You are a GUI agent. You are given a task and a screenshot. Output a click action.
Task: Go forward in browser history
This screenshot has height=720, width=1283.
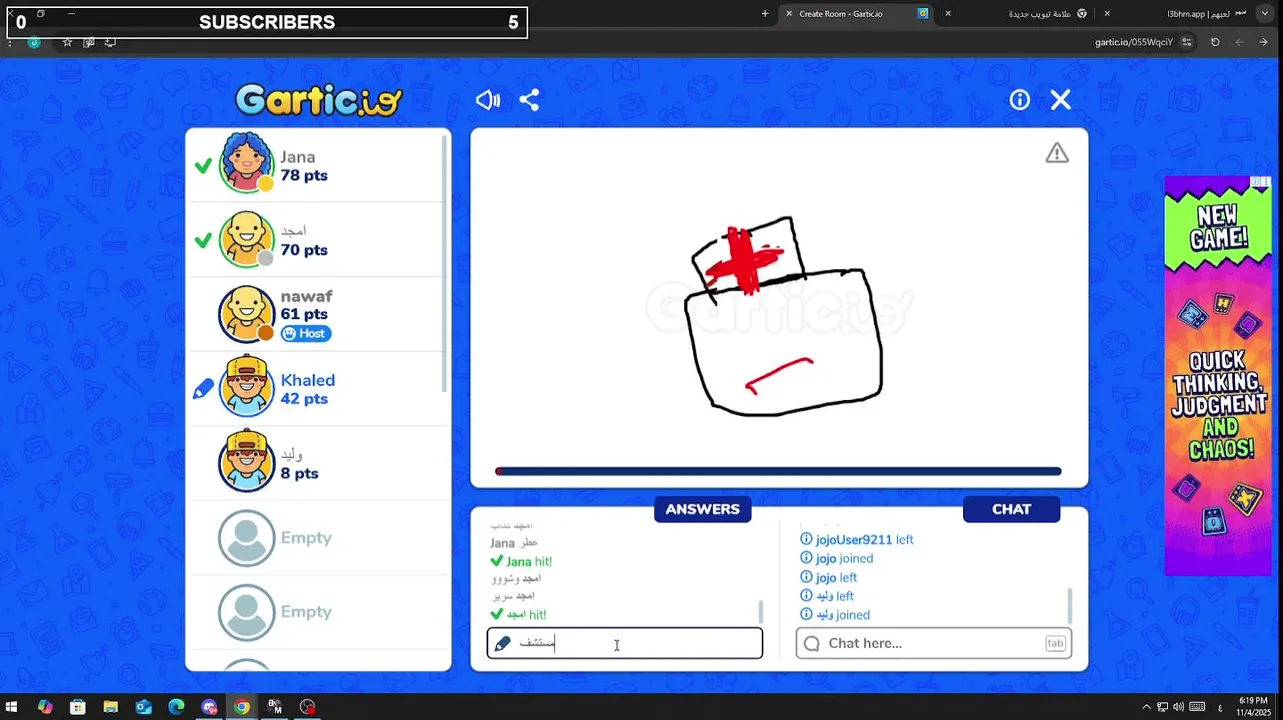coord(1240,42)
